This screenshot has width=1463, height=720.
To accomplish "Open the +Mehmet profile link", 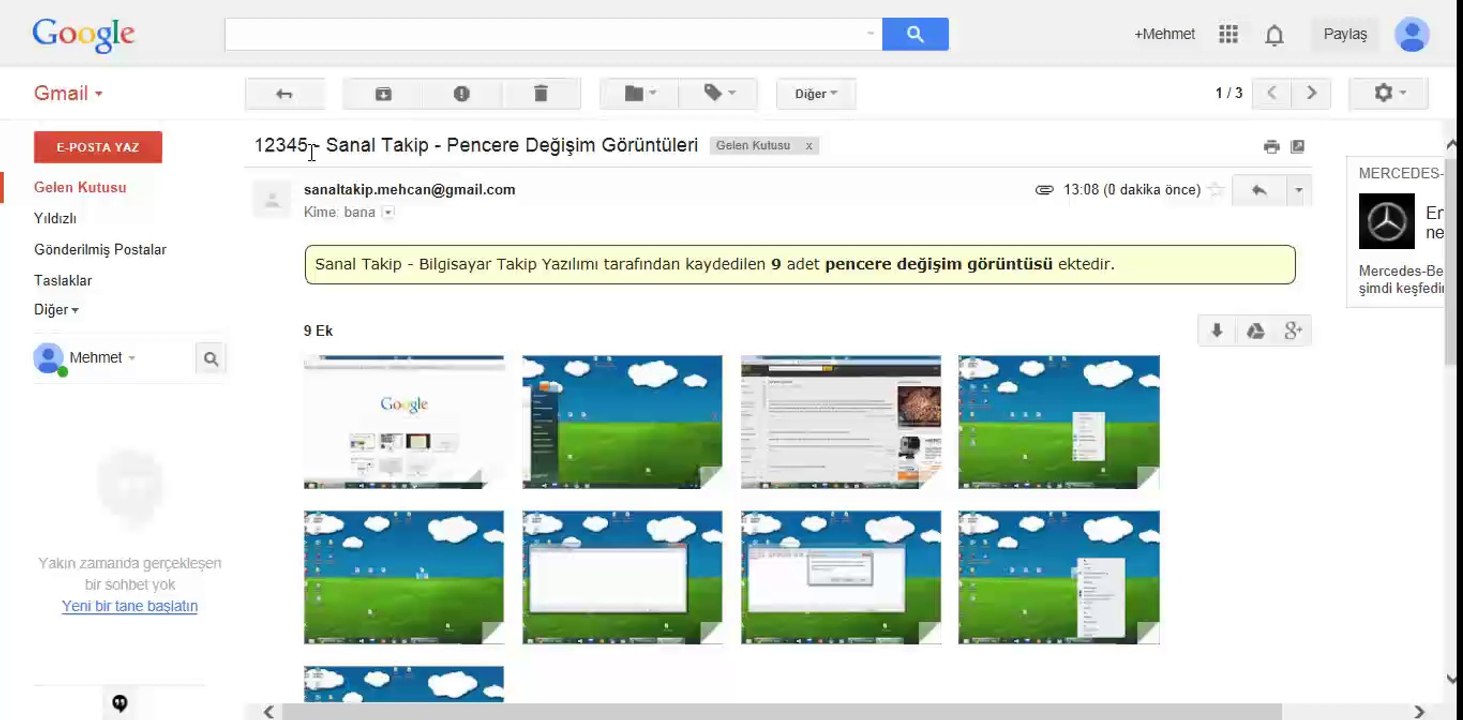I will [1164, 34].
